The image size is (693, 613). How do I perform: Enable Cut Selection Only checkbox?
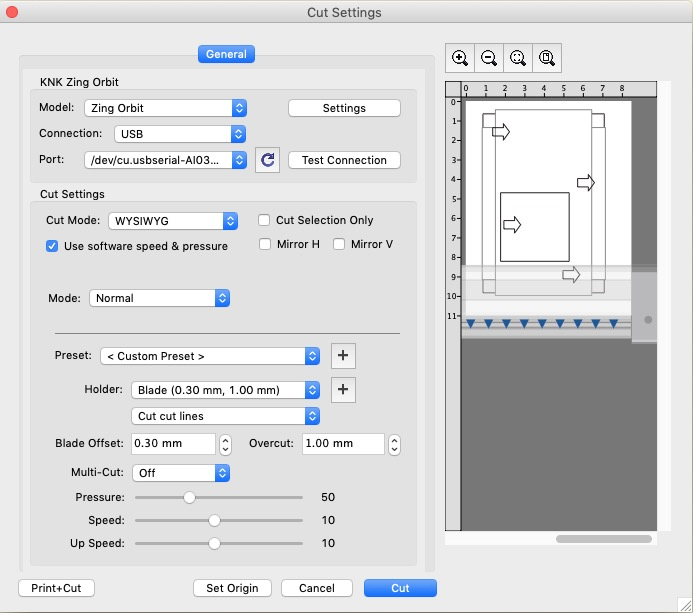click(x=264, y=220)
